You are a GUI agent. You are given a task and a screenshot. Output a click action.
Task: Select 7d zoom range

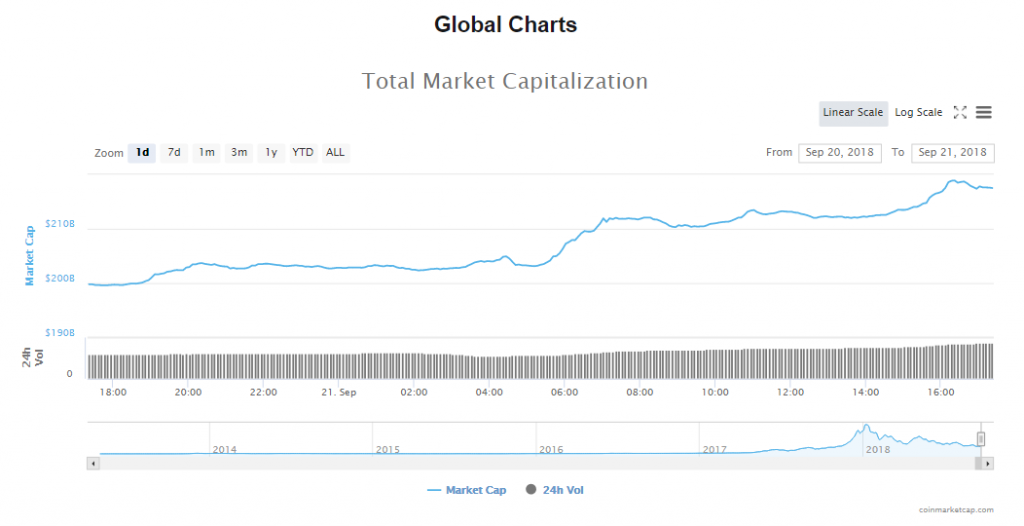click(174, 153)
